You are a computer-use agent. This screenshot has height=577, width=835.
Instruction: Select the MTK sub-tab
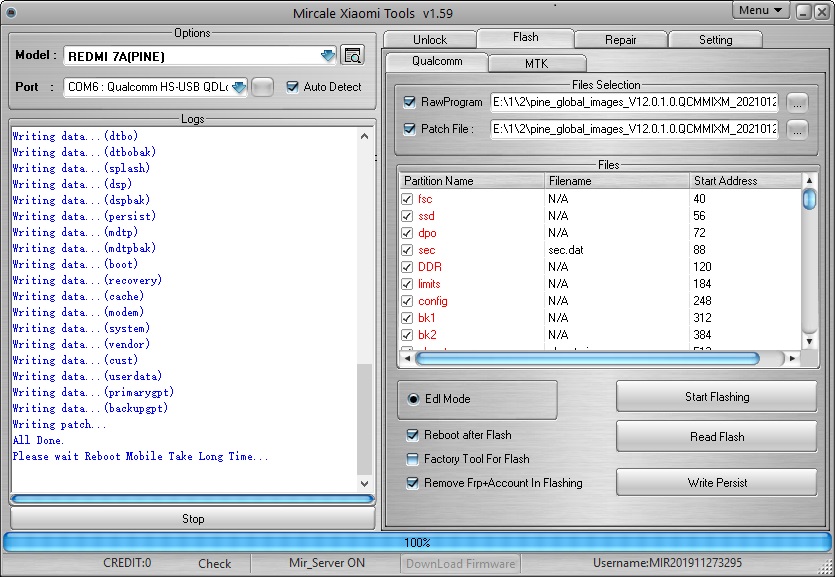(x=537, y=64)
